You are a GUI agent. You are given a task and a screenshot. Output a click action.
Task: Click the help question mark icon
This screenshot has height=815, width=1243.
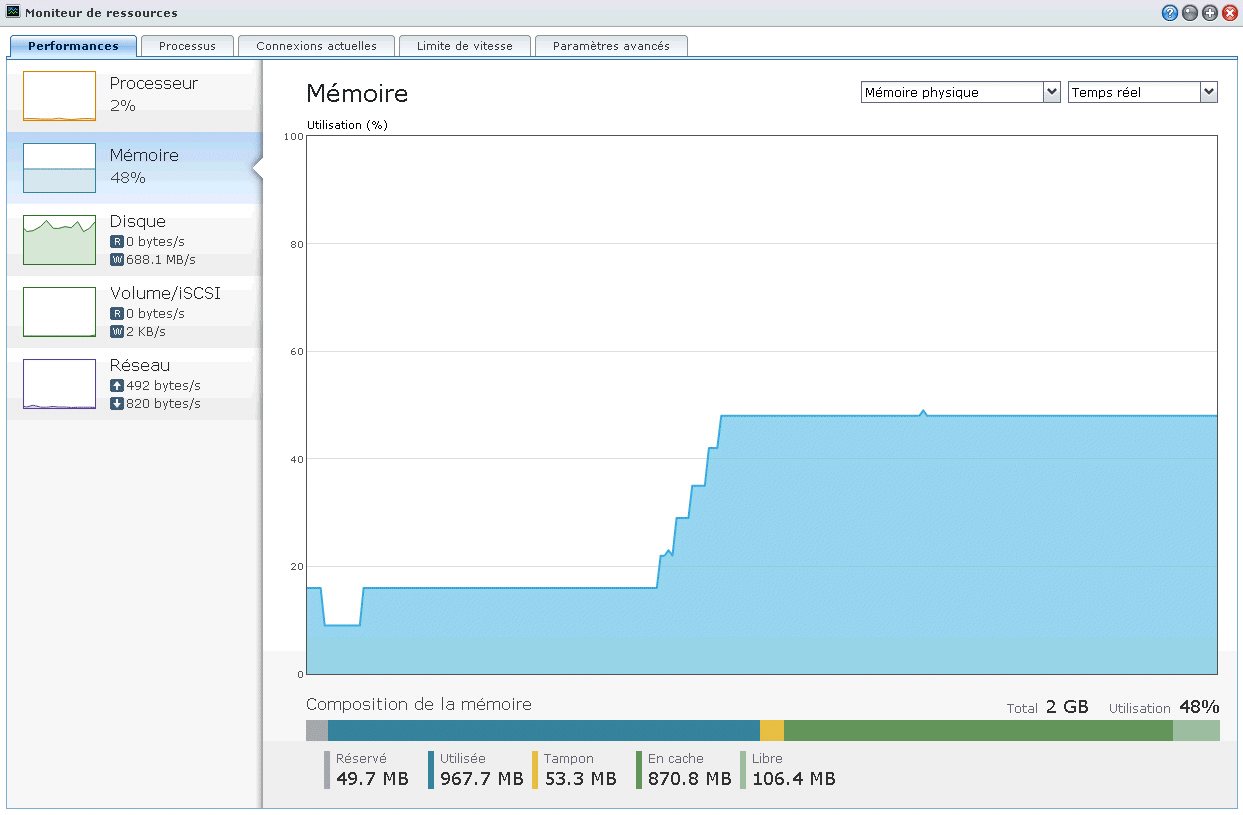pos(1169,13)
